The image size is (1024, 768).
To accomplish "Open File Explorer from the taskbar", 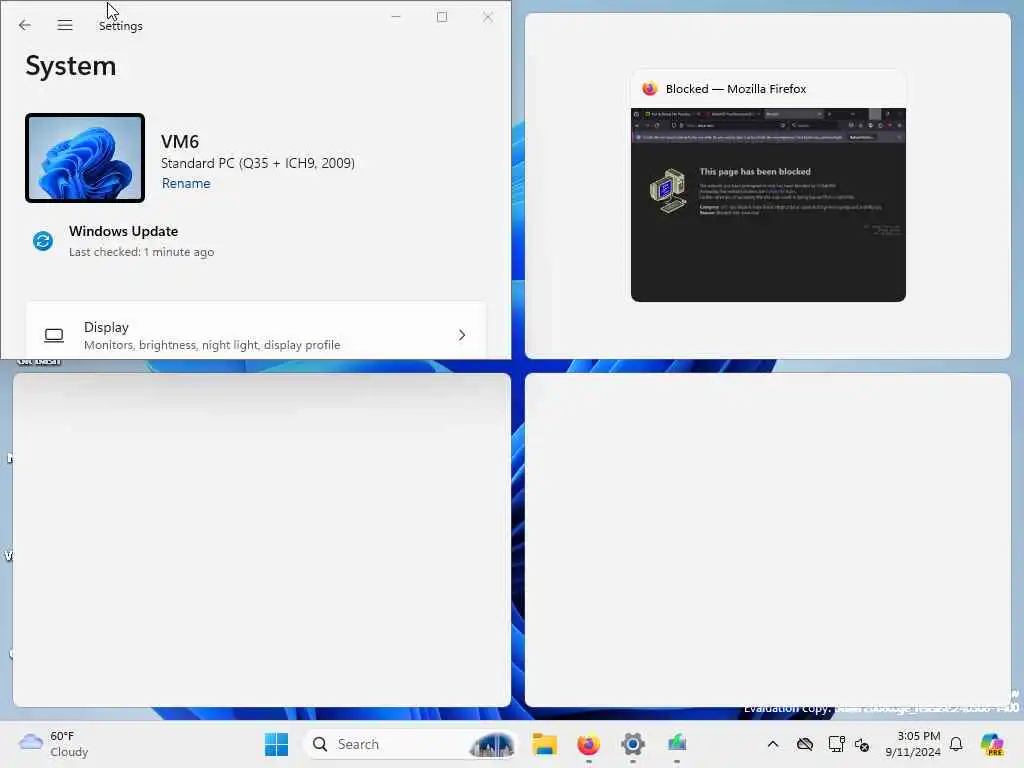I will tap(544, 744).
